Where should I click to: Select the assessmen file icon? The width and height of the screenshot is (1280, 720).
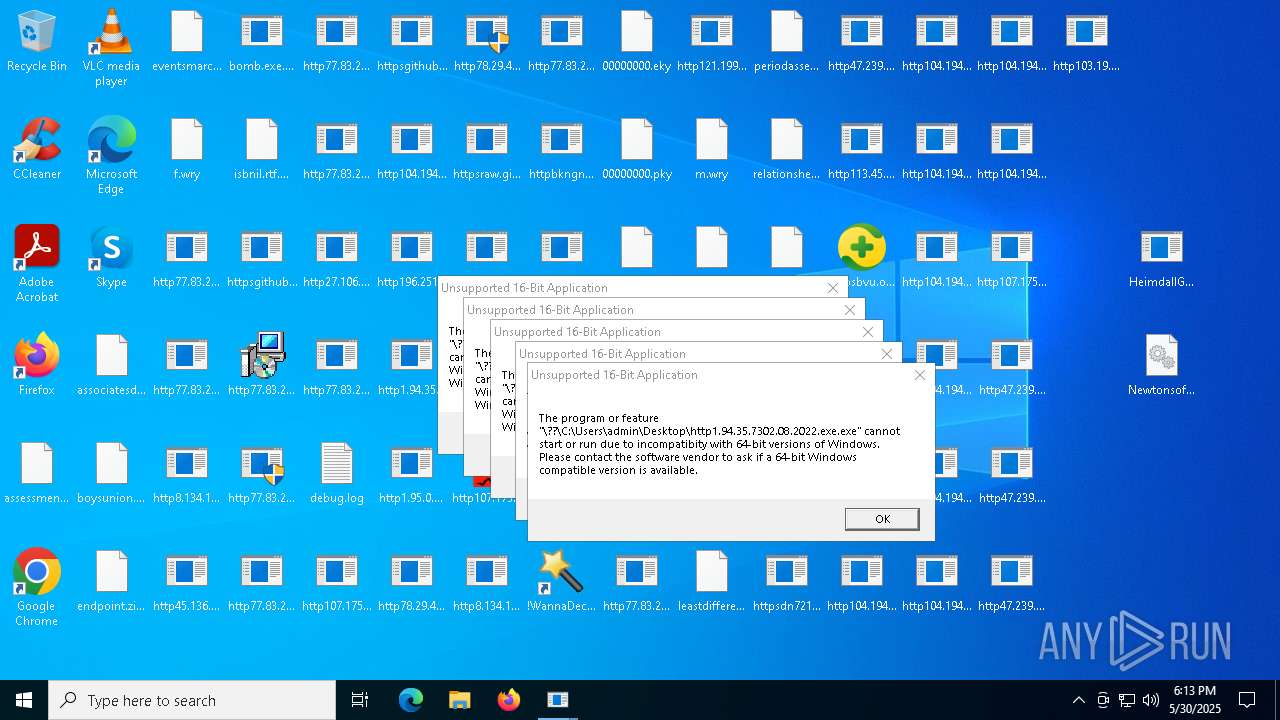coord(37,473)
